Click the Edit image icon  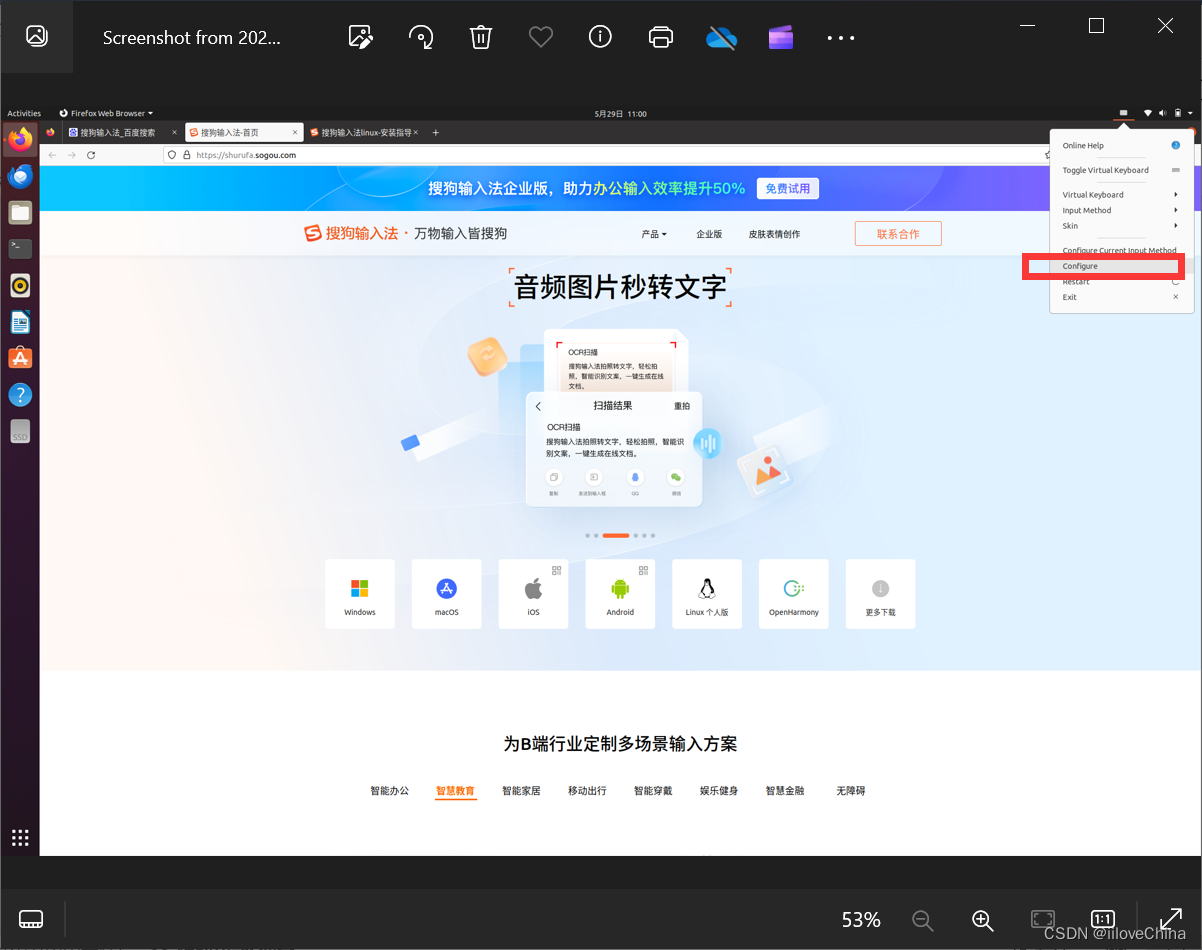(361, 37)
